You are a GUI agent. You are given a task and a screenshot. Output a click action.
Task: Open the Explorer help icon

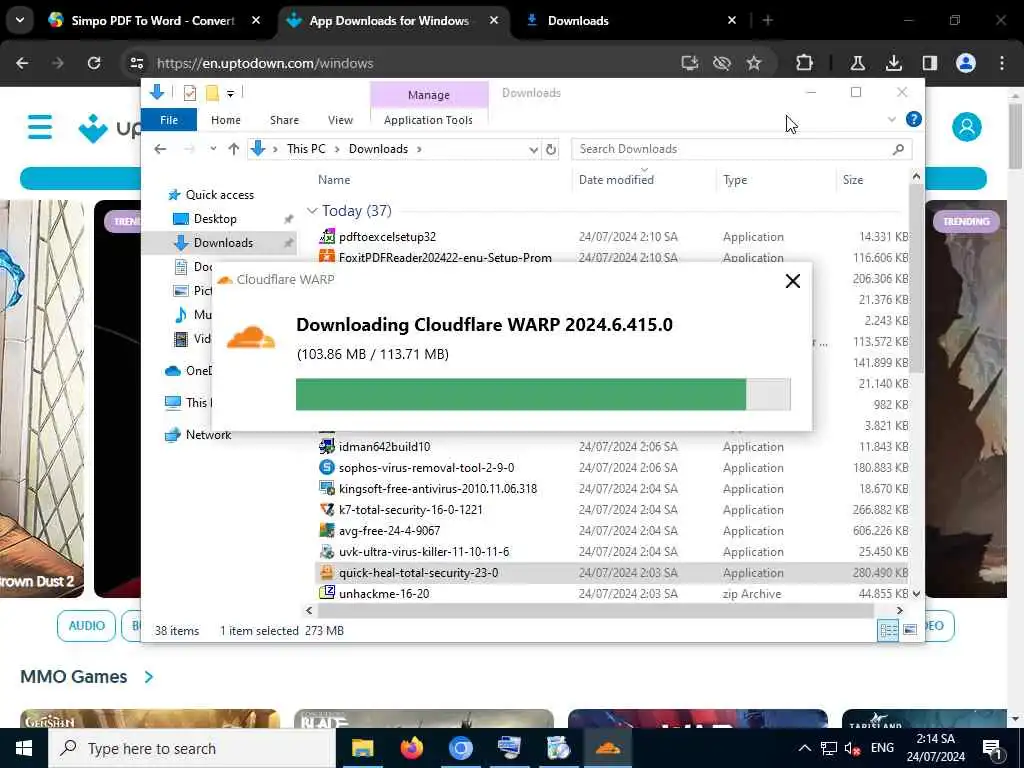click(x=913, y=120)
